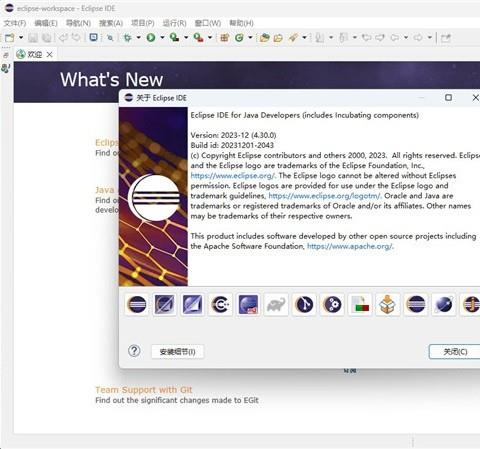Open the eclipse.org/logotm/ link
The height and width of the screenshot is (449, 480).
point(324,196)
